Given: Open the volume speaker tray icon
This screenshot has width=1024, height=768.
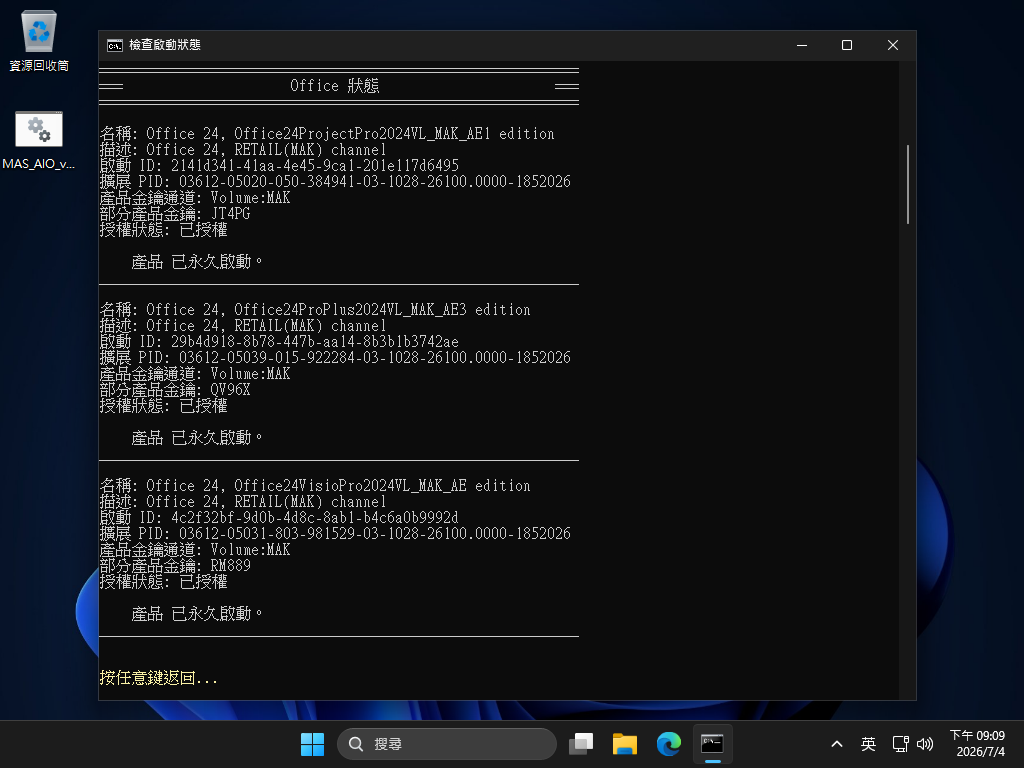Looking at the screenshot, I should click(925, 744).
